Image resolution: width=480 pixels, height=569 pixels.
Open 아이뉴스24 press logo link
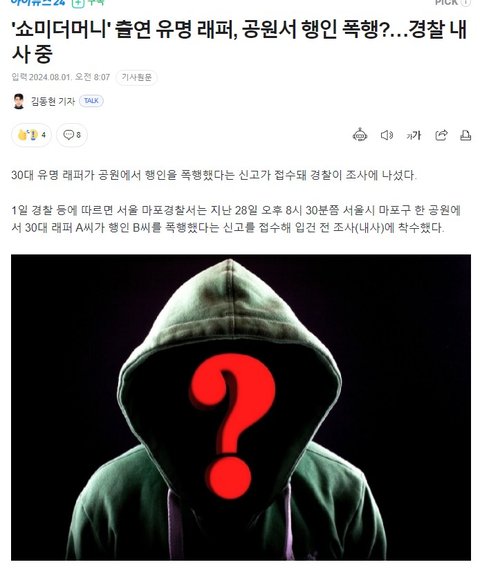[38, 3]
